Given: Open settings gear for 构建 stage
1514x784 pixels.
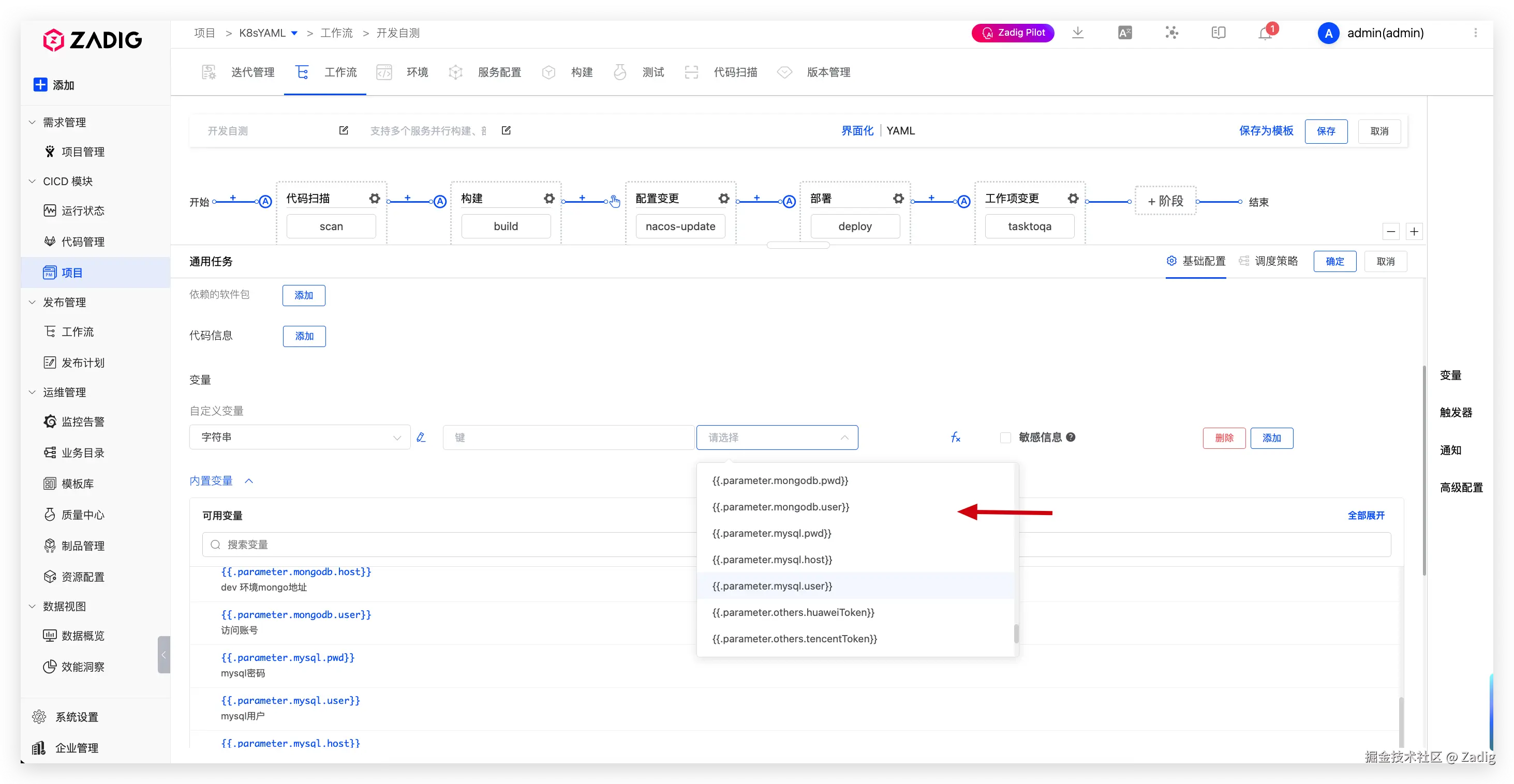Looking at the screenshot, I should coord(549,199).
